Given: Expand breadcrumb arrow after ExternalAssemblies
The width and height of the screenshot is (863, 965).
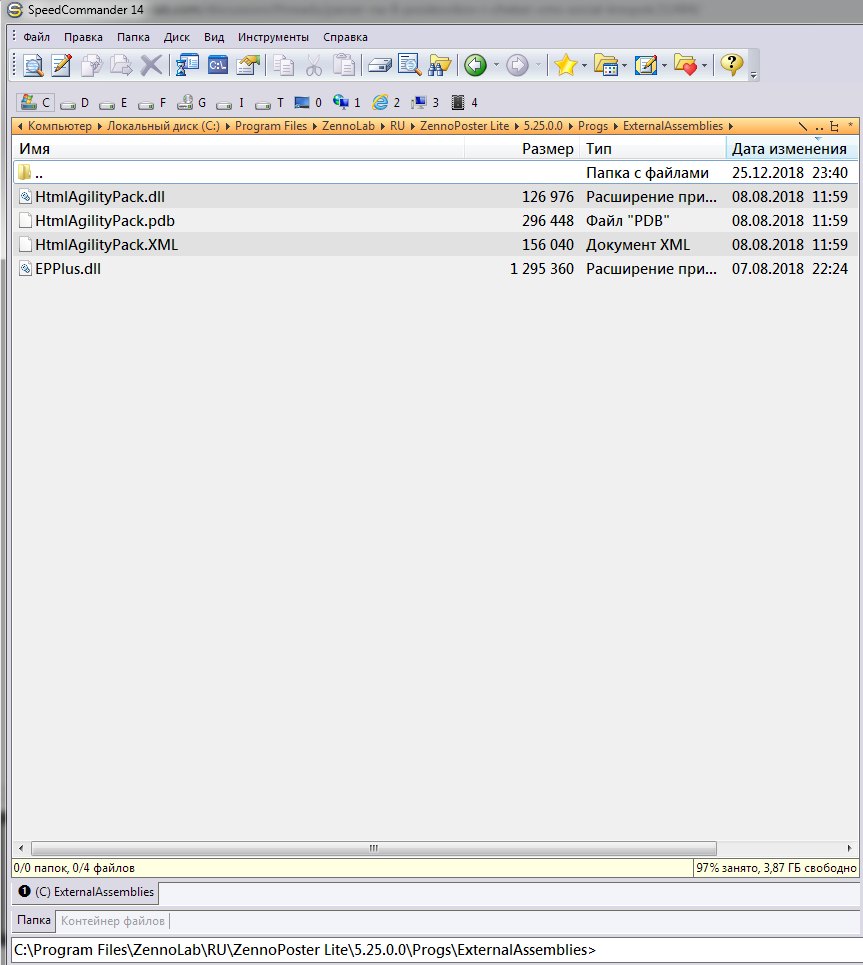Looking at the screenshot, I should click(731, 126).
